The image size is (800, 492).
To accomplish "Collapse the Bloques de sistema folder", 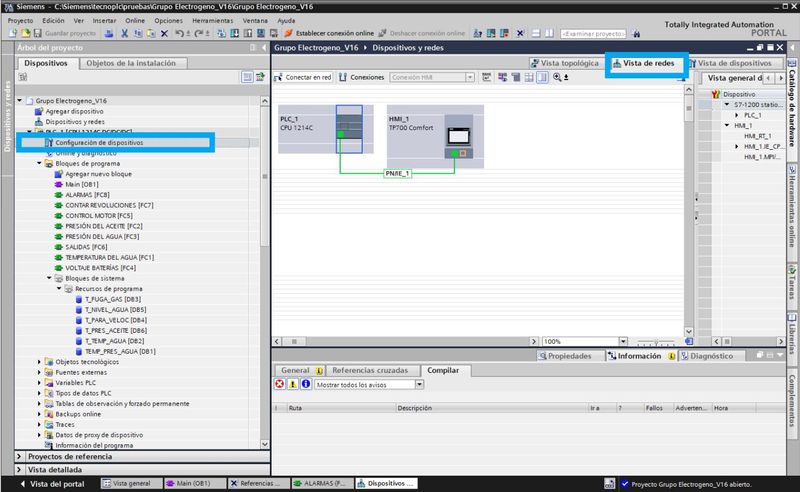I will (49, 278).
